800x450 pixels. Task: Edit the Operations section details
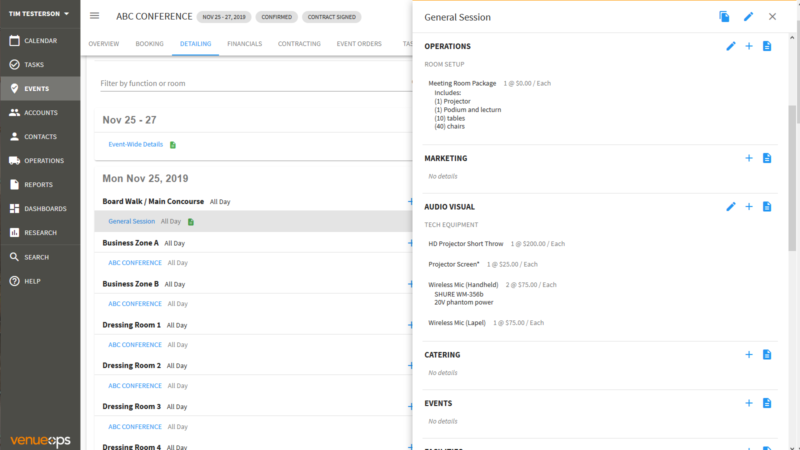point(731,46)
